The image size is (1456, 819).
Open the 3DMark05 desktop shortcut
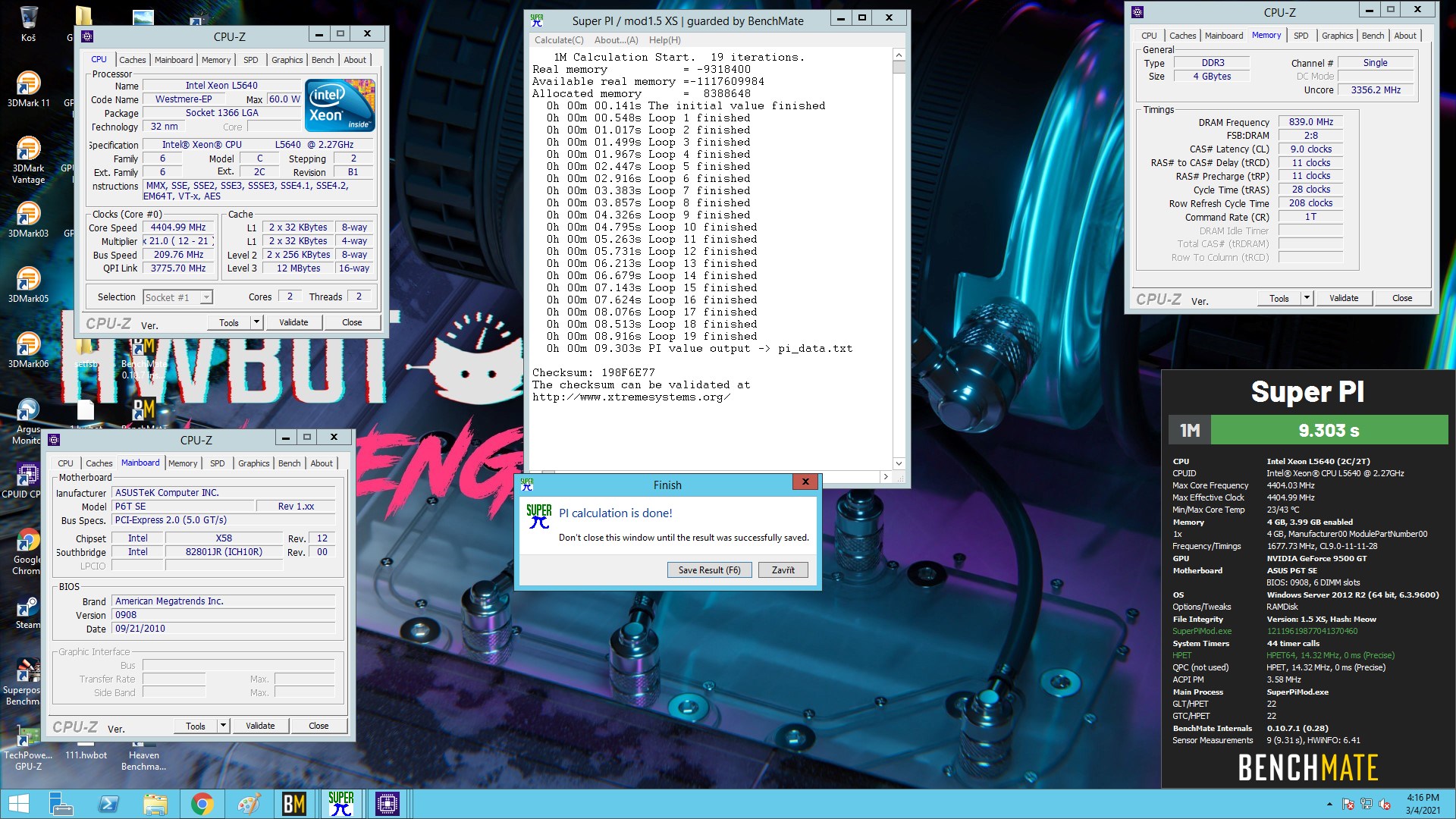coord(28,284)
